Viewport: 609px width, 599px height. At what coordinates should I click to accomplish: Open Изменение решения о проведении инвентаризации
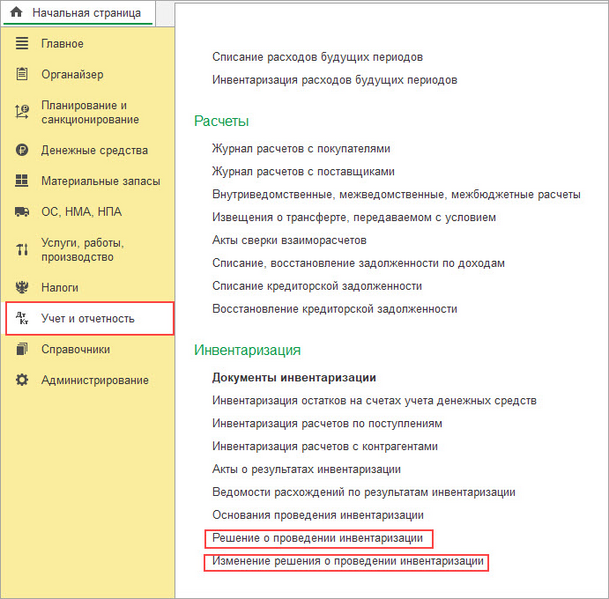pos(347,562)
